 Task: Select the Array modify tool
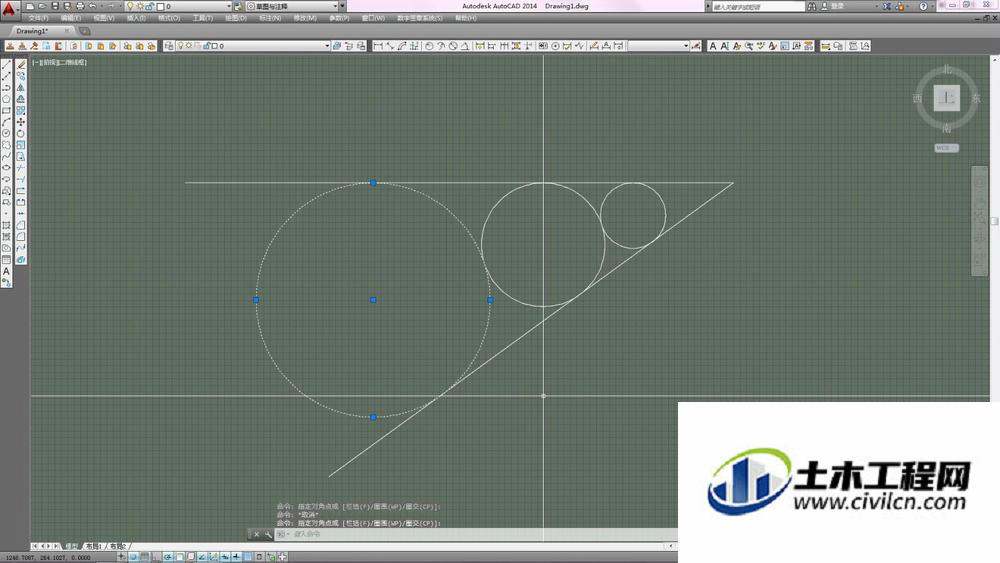[x=21, y=110]
